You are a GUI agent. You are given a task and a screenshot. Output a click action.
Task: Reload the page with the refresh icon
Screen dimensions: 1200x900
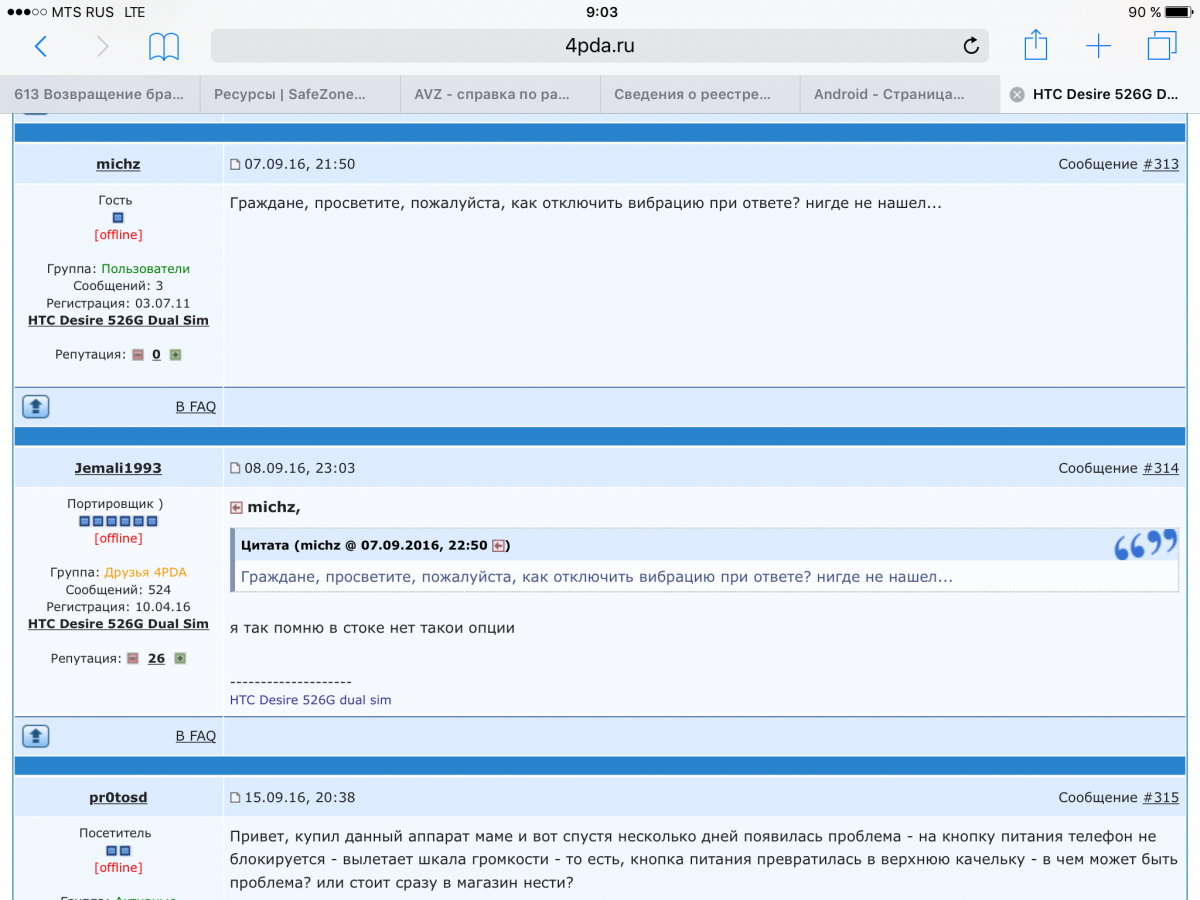[970, 46]
